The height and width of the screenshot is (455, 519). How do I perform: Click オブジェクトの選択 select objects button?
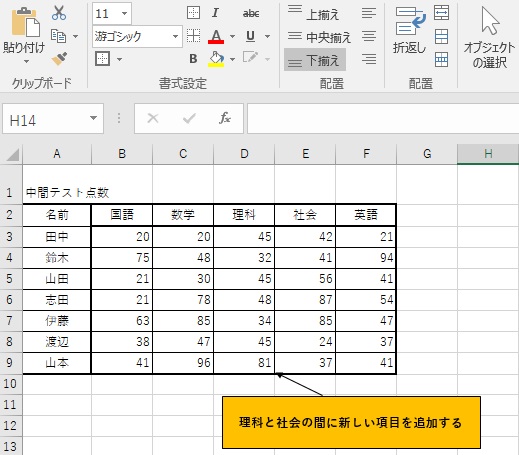click(489, 38)
